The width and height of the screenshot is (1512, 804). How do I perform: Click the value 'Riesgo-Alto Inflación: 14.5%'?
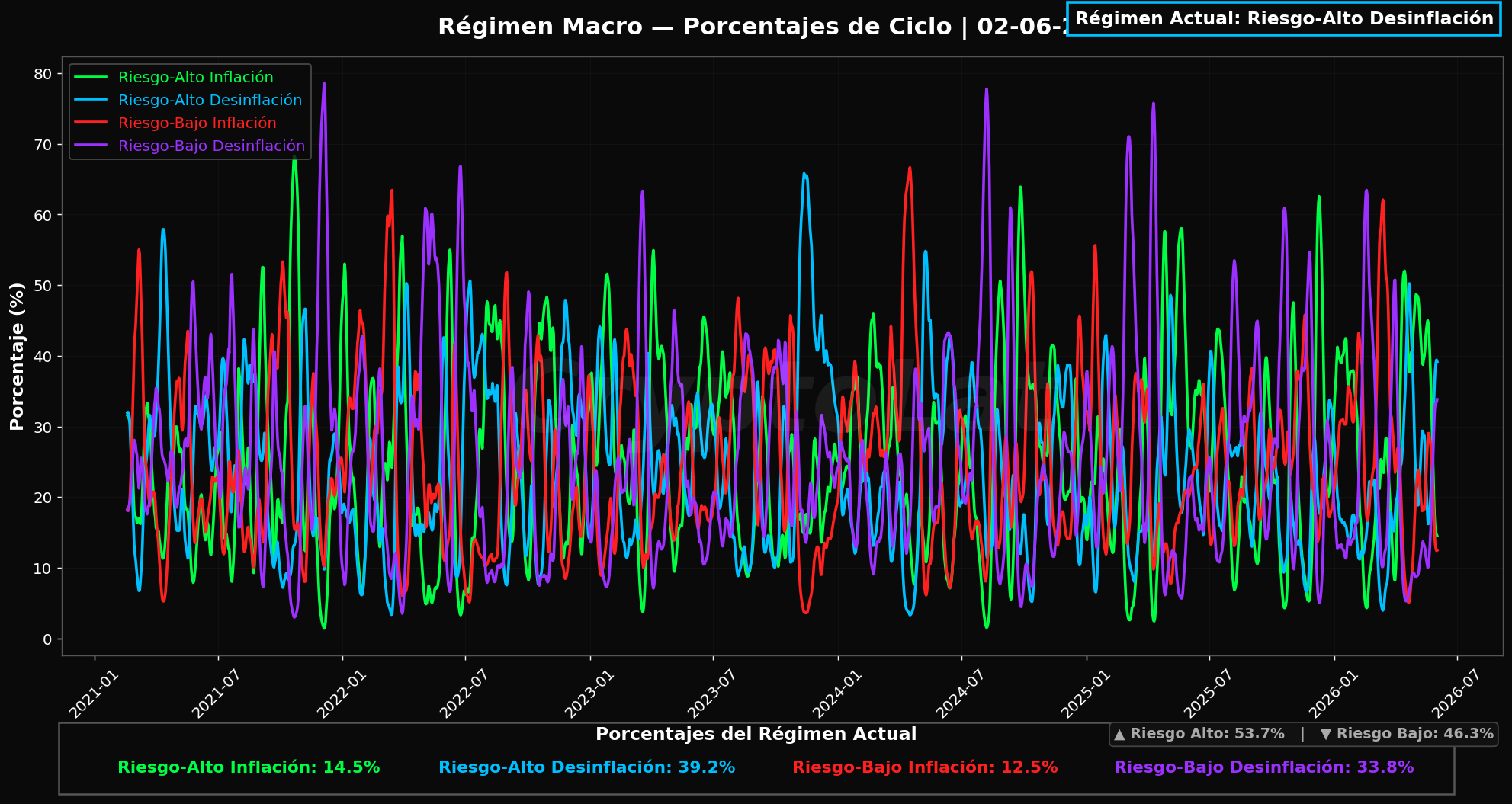point(249,767)
